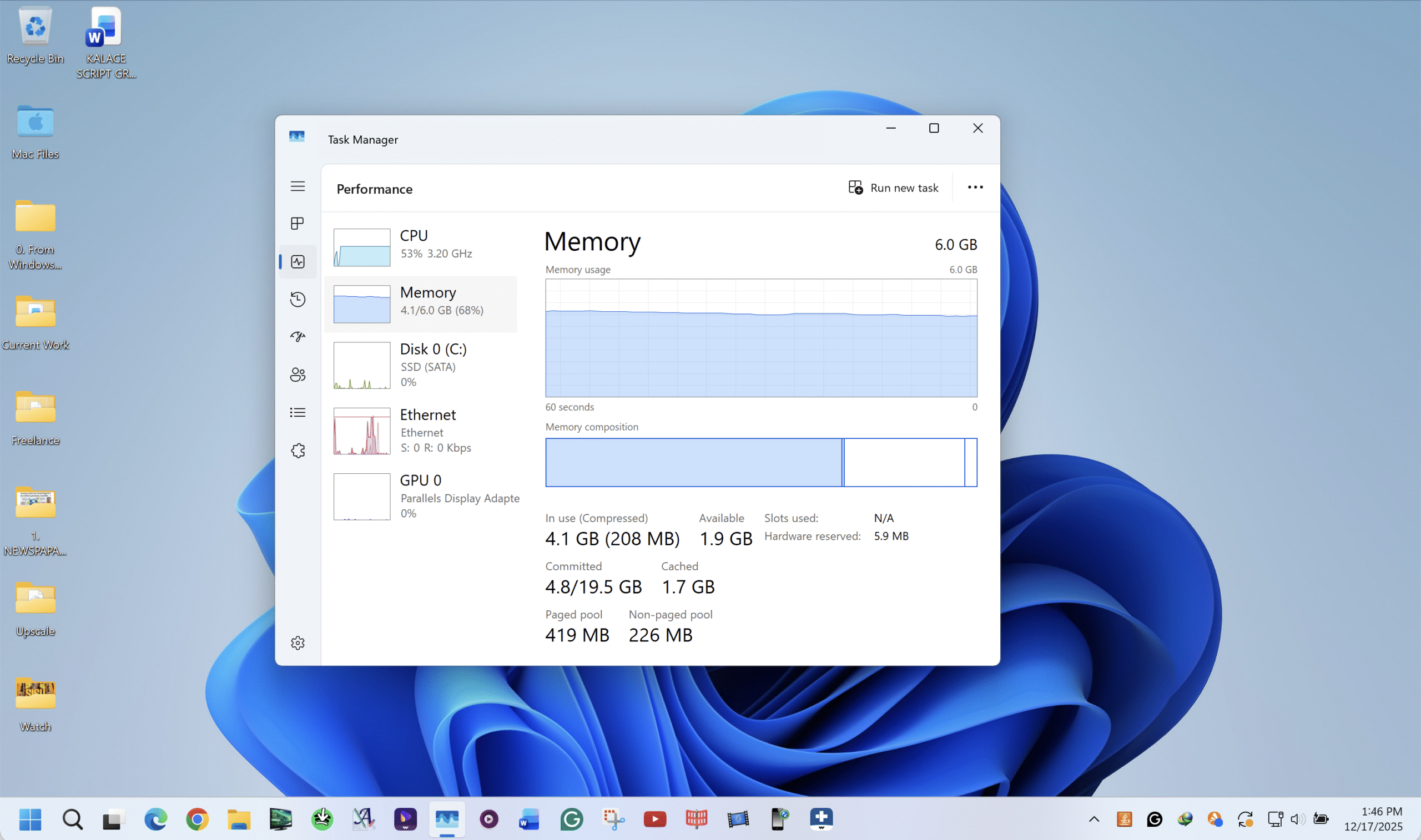Go to the Processes page icon
This screenshot has width=1421, height=840.
(x=298, y=224)
